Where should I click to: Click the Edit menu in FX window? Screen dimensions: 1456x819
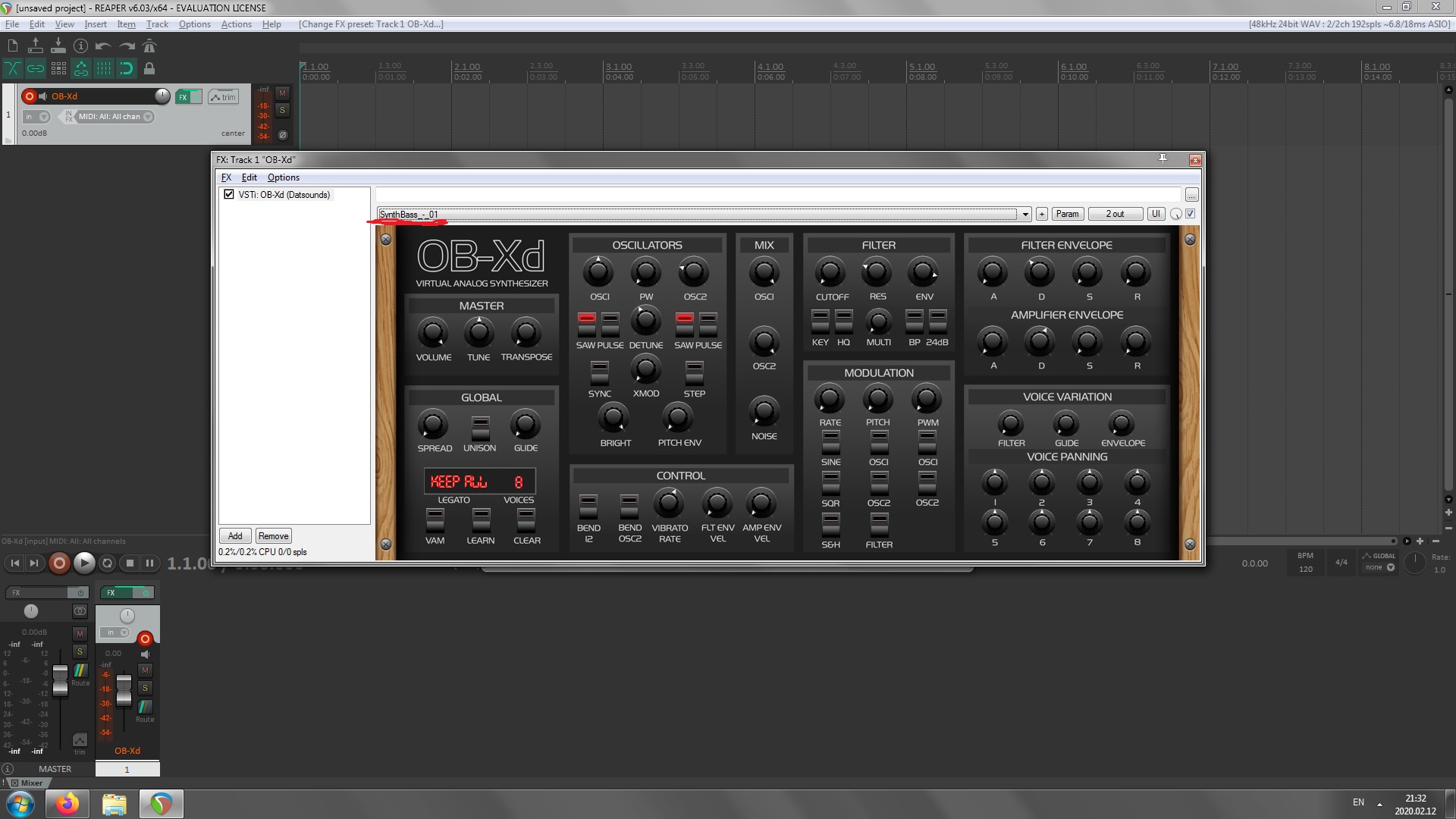click(248, 177)
